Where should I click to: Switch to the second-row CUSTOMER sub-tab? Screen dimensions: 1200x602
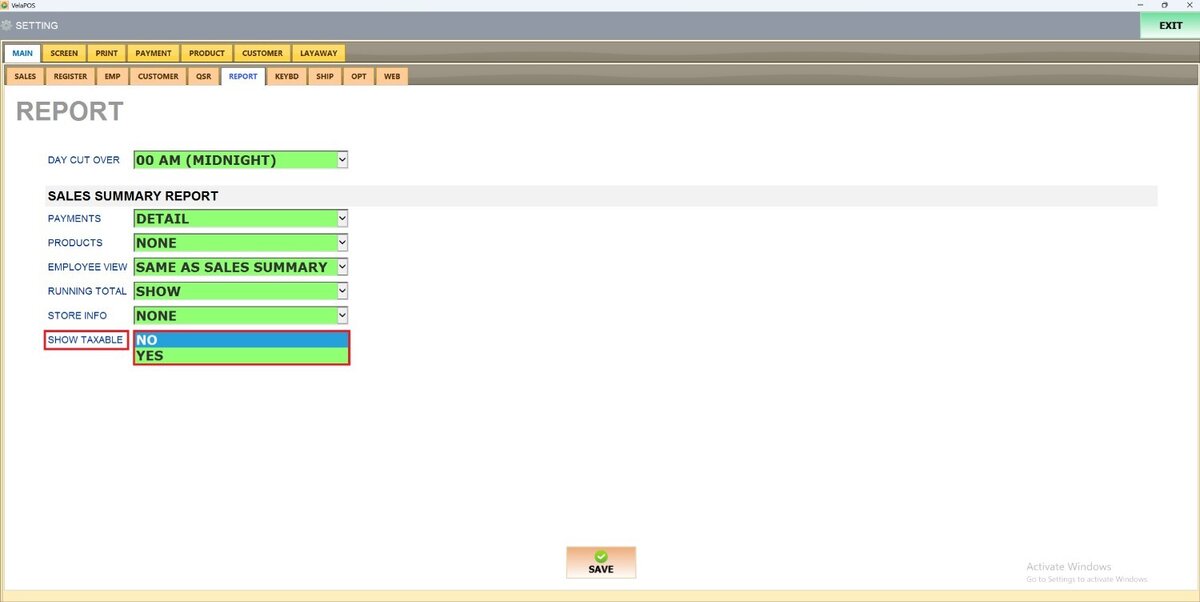[x=158, y=76]
